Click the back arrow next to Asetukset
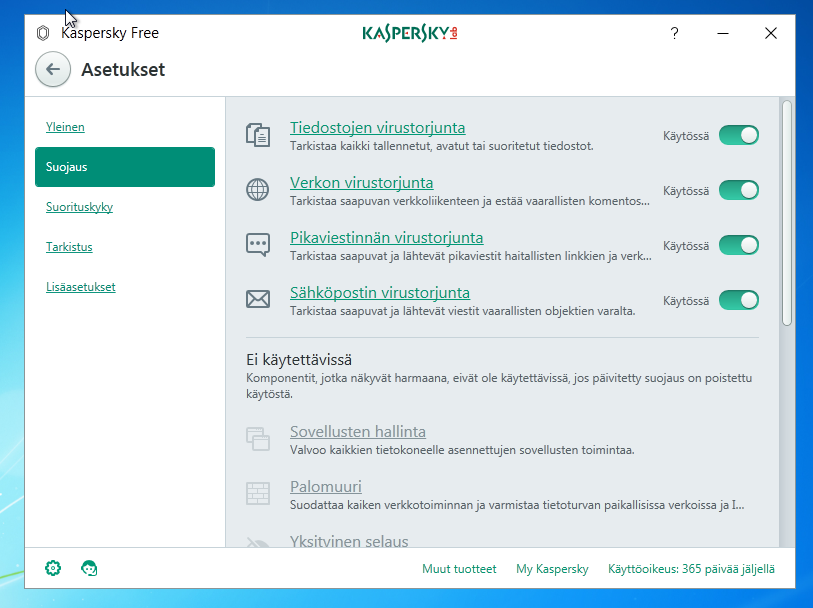Viewport: 813px width, 608px height. [53, 69]
